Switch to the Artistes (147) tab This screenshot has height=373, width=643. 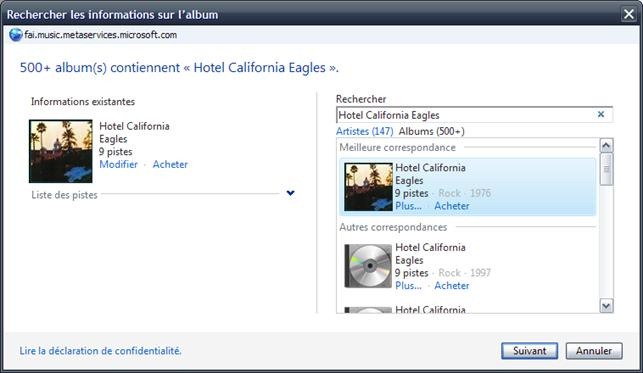click(365, 131)
